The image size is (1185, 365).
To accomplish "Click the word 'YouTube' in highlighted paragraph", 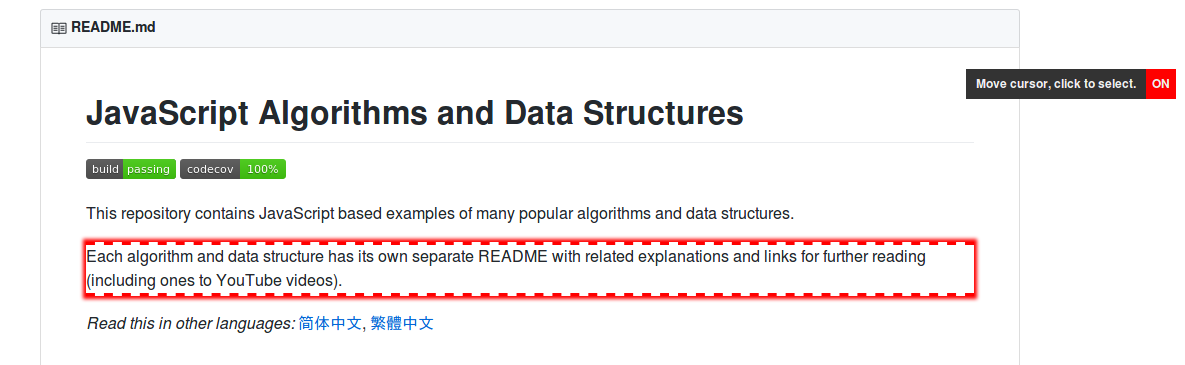I will [249, 280].
